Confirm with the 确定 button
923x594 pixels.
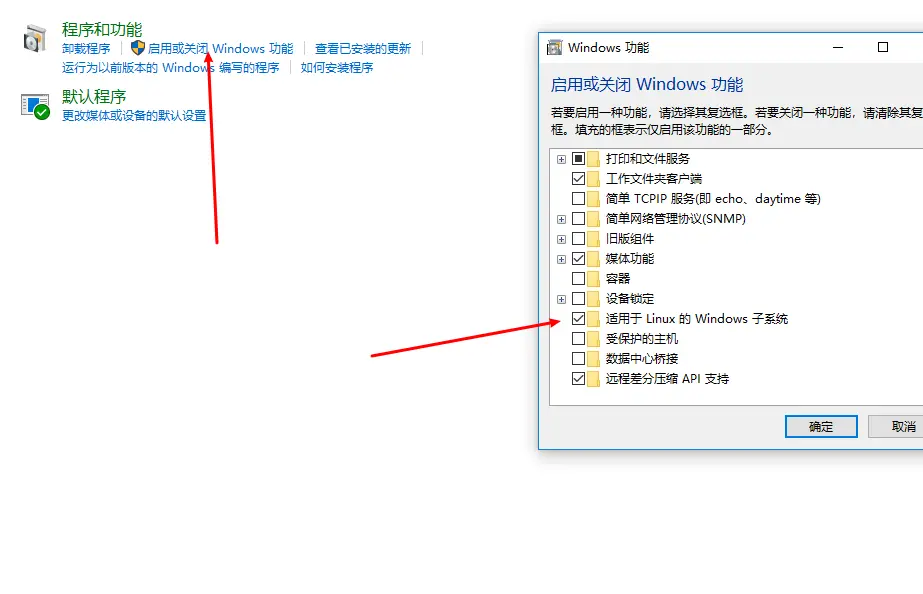click(821, 427)
